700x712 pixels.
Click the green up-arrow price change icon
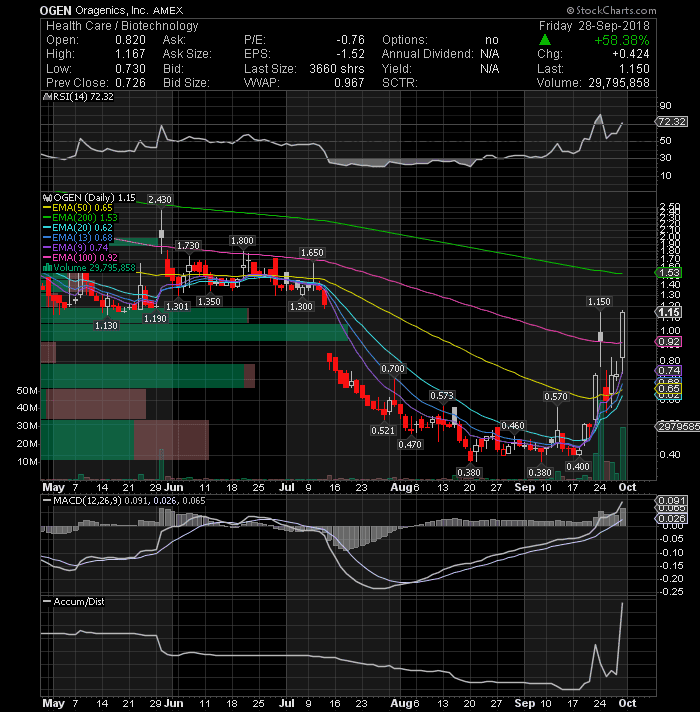(x=544, y=40)
